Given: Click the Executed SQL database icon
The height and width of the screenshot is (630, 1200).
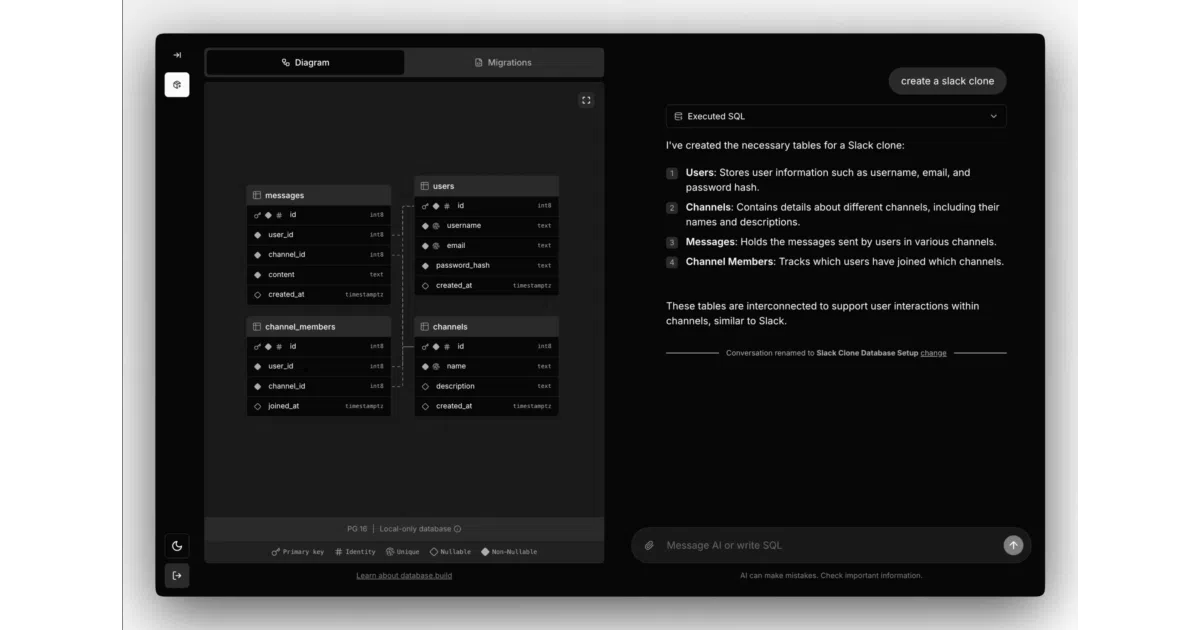Looking at the screenshot, I should point(679,116).
